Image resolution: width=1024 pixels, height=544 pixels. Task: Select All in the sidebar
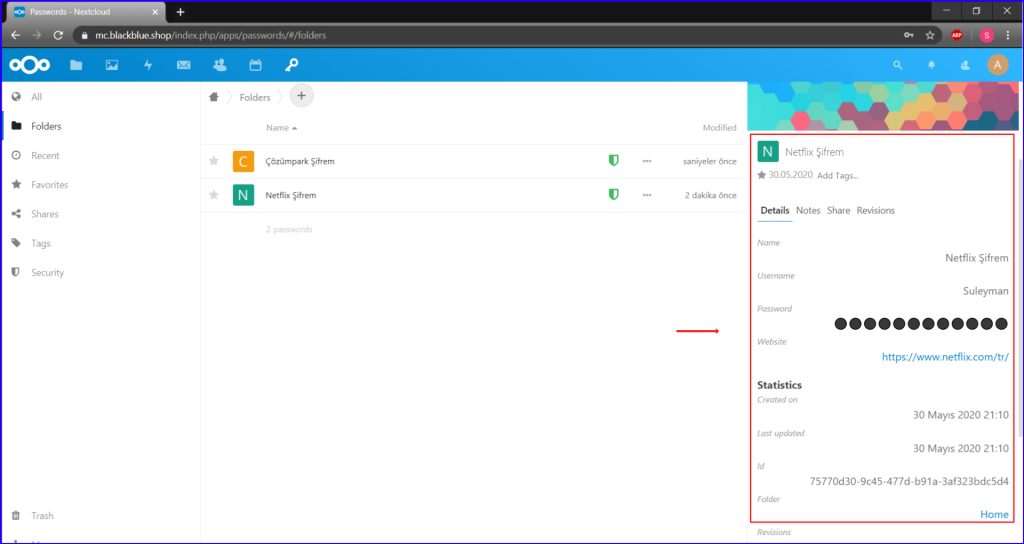click(36, 97)
